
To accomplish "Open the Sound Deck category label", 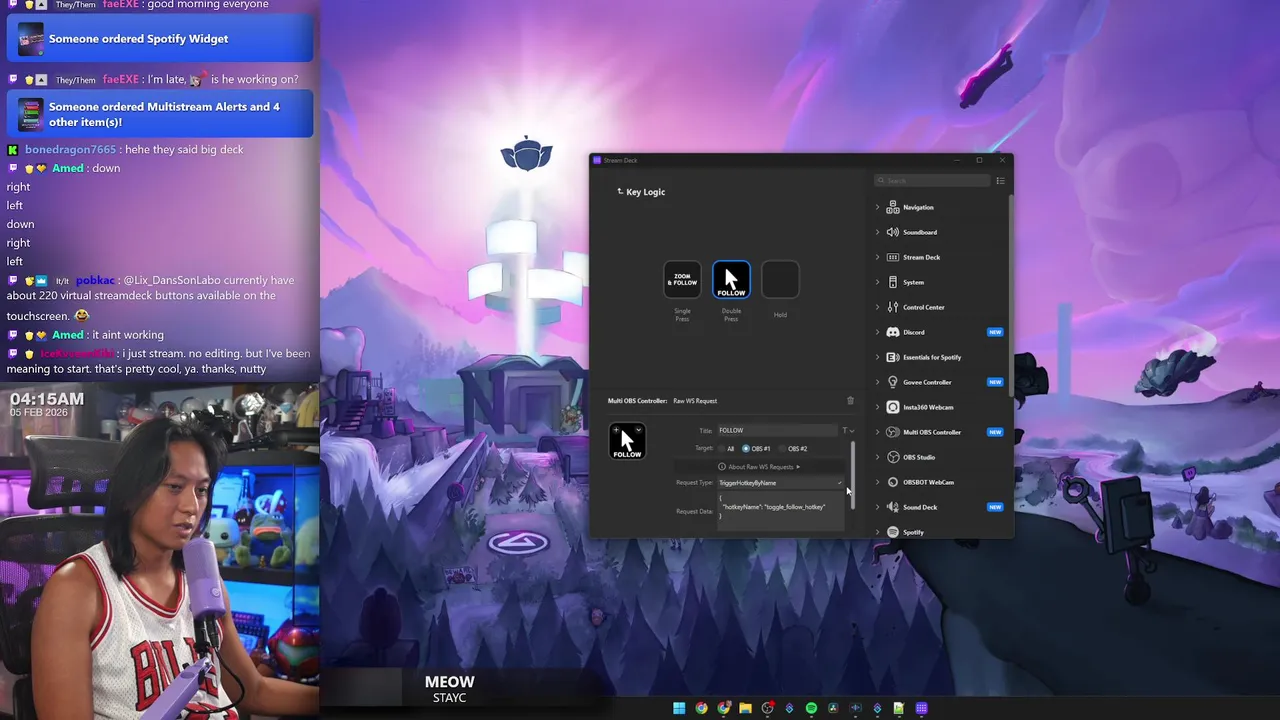I will (x=920, y=507).
